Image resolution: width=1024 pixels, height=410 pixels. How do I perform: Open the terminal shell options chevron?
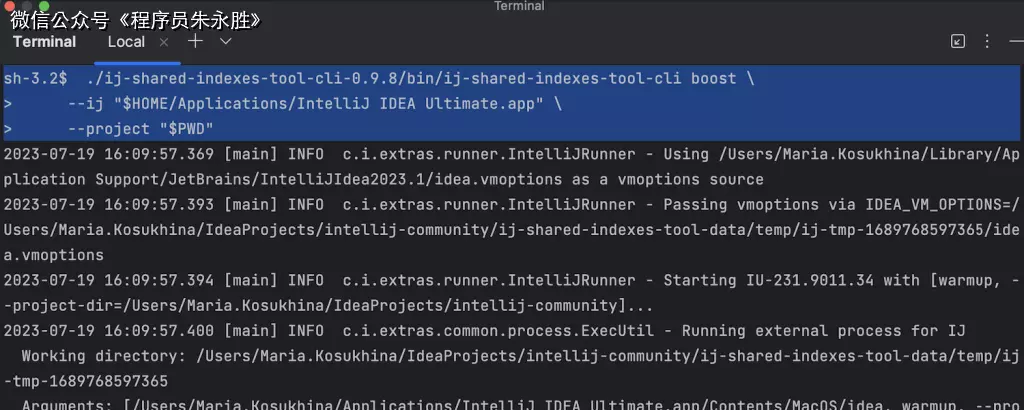pyautogui.click(x=226, y=41)
